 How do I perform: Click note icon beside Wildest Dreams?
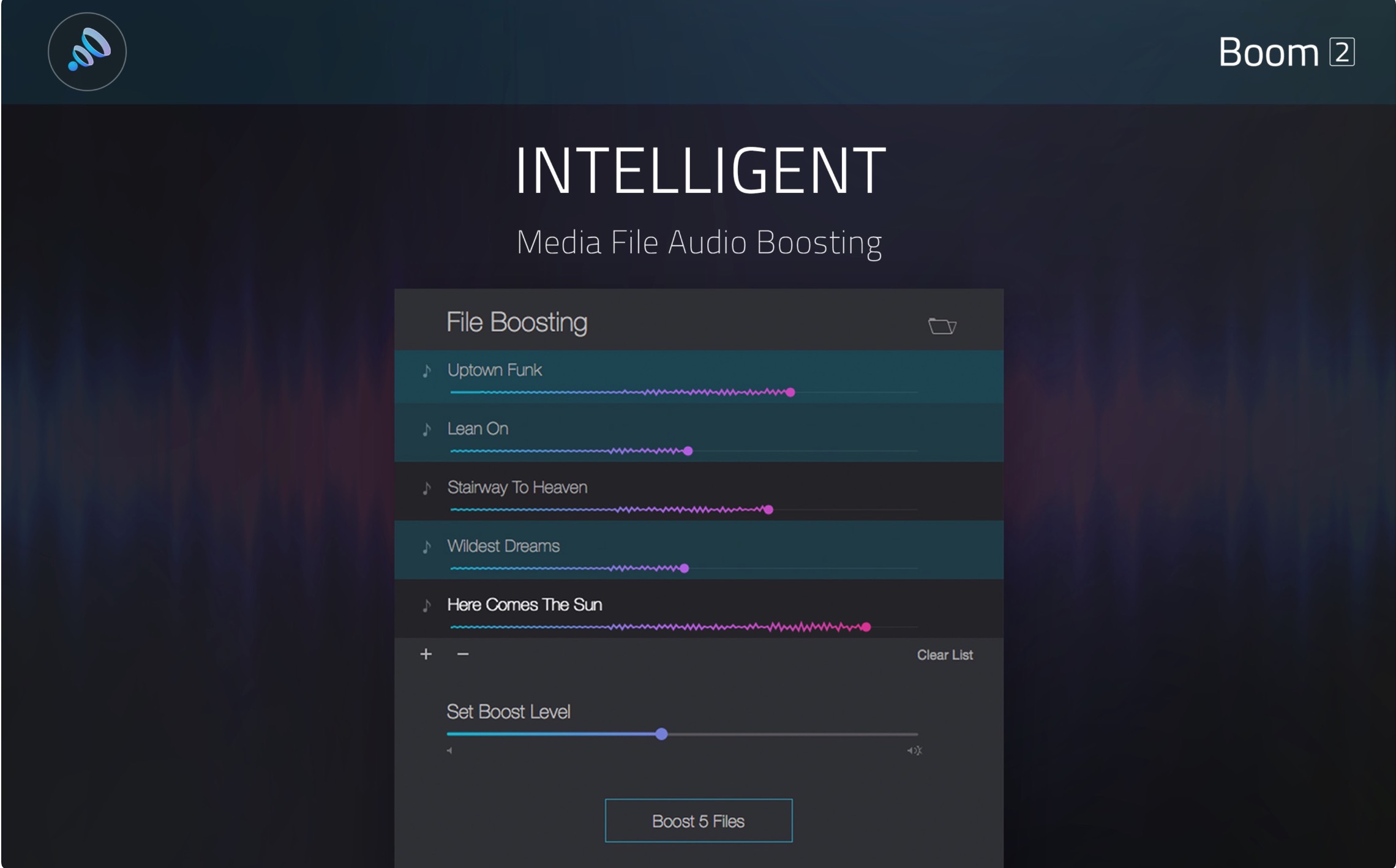click(x=427, y=547)
